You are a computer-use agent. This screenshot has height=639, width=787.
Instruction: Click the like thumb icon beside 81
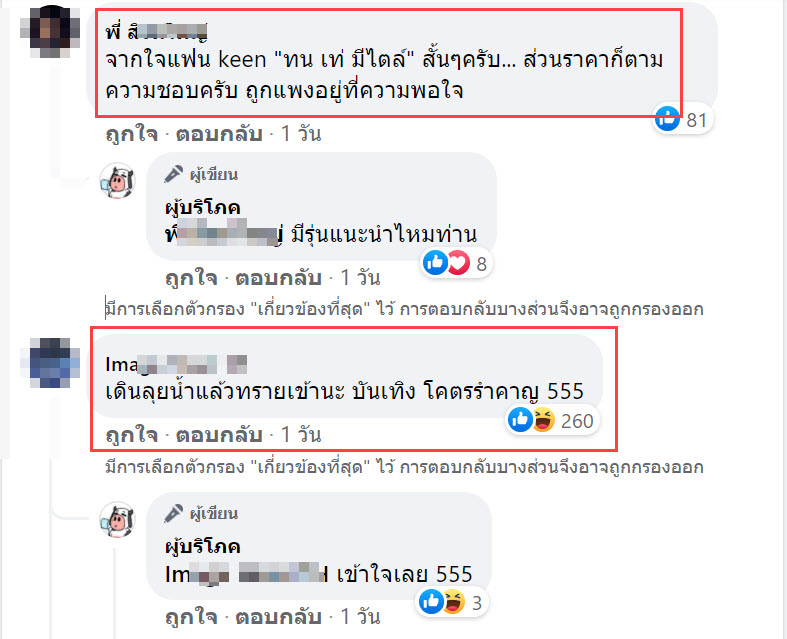click(x=668, y=119)
